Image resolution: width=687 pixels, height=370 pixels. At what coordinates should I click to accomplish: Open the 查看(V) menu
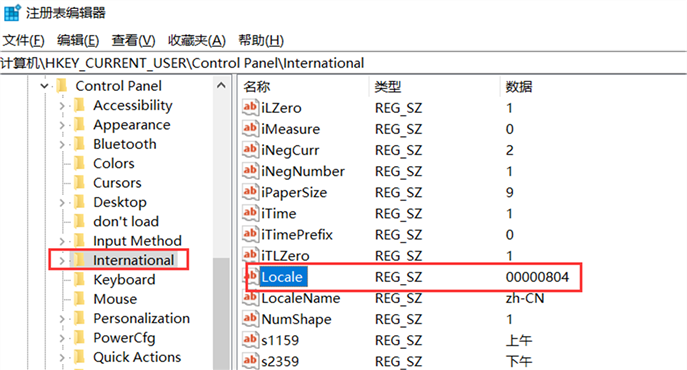[133, 41]
